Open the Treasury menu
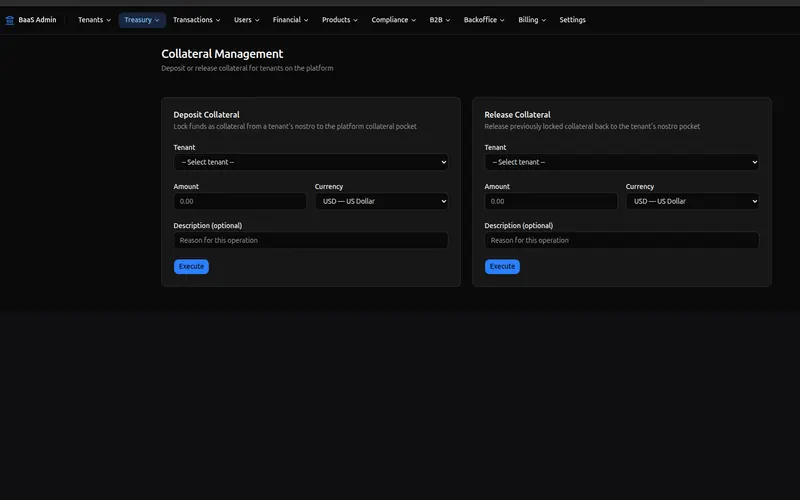The image size is (800, 500). pos(142,20)
